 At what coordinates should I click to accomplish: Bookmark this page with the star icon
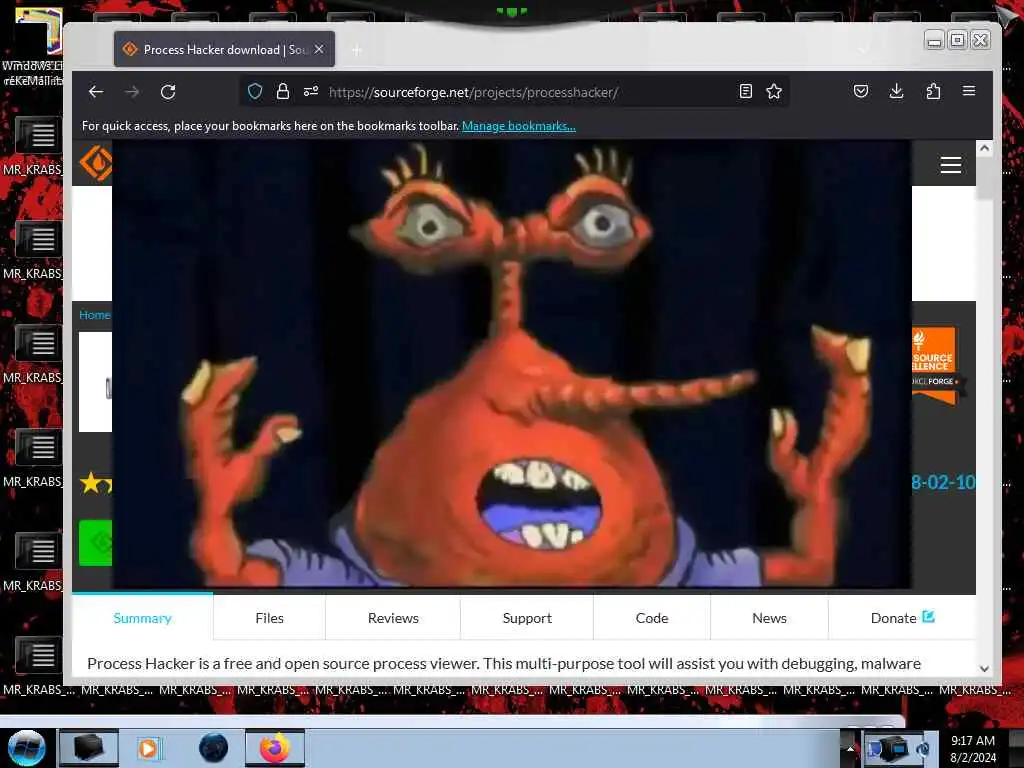[x=774, y=91]
